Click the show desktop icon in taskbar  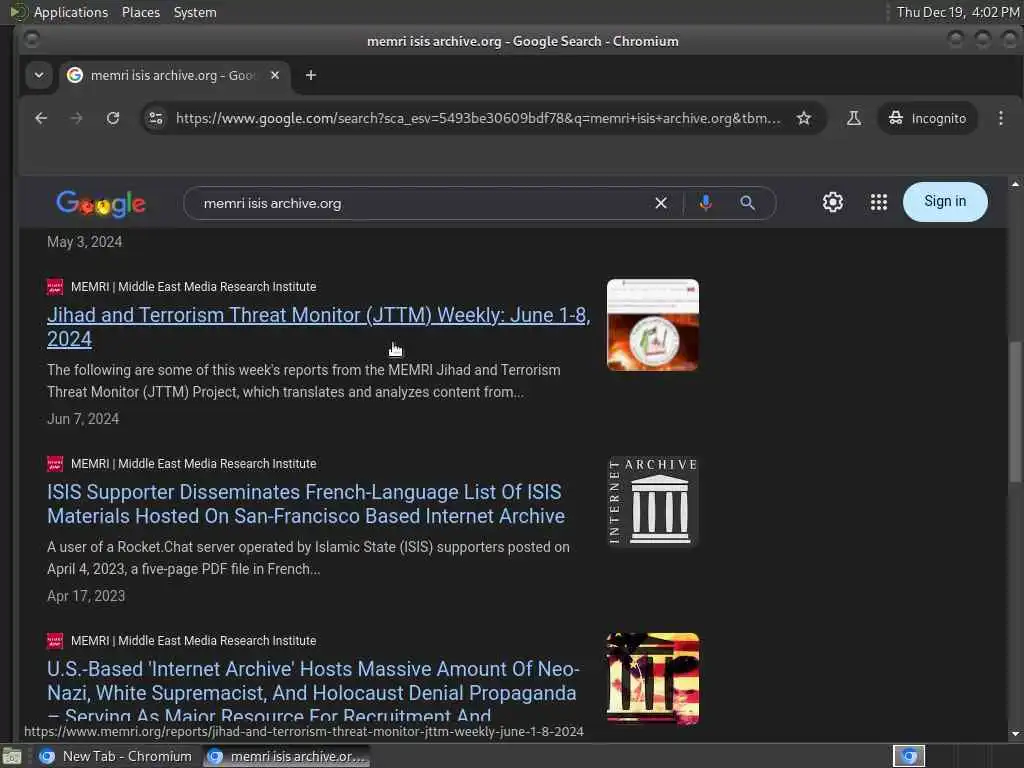pos(12,756)
